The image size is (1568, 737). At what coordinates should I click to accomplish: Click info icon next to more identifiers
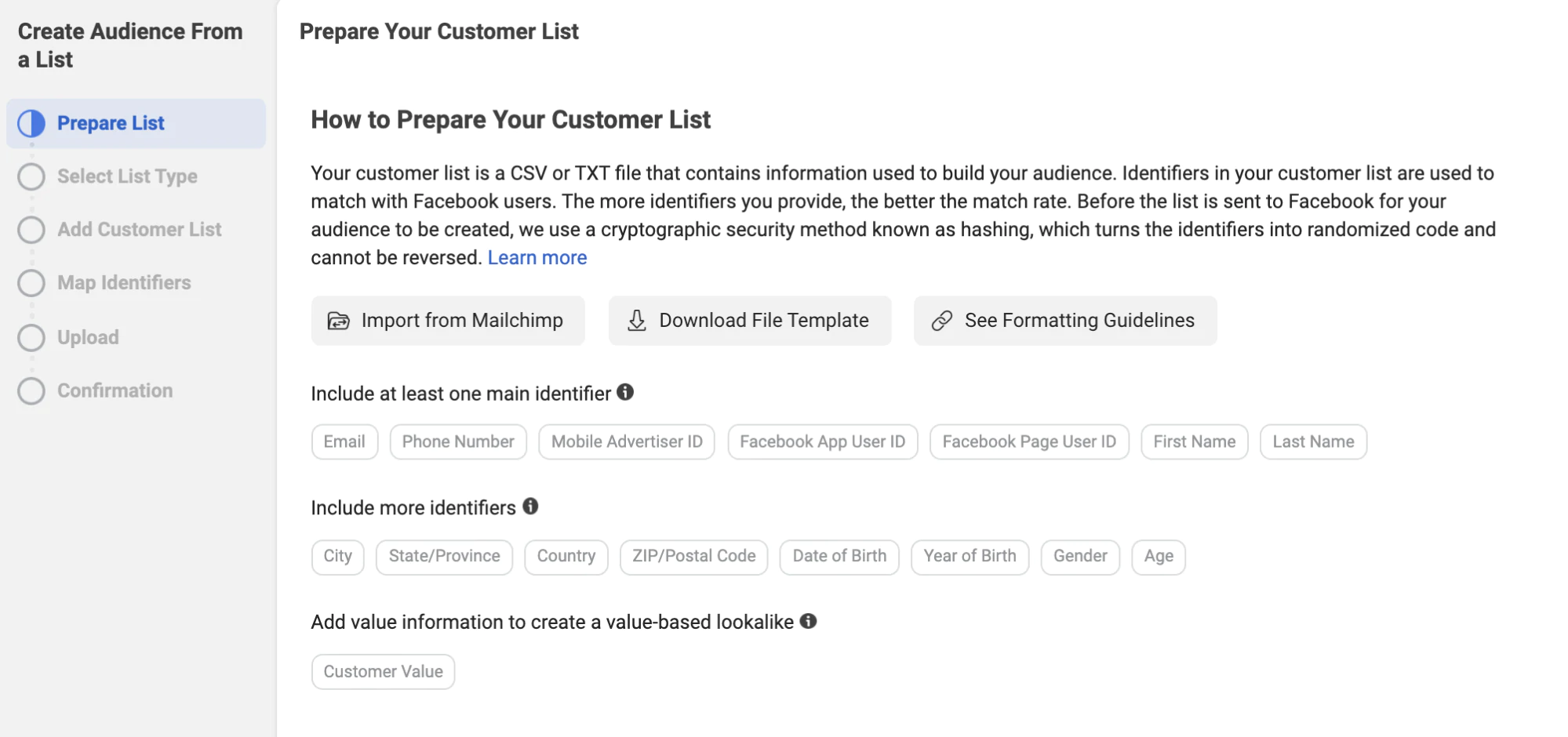tap(530, 506)
